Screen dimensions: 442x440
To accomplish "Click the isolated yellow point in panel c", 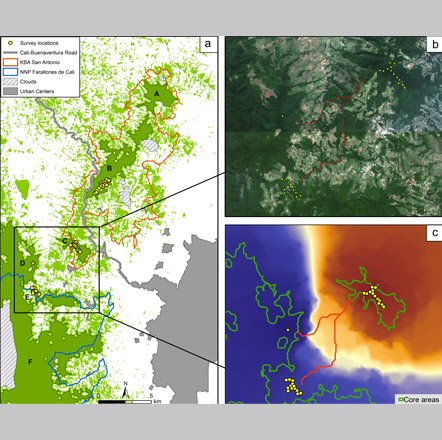I will pos(288,330).
